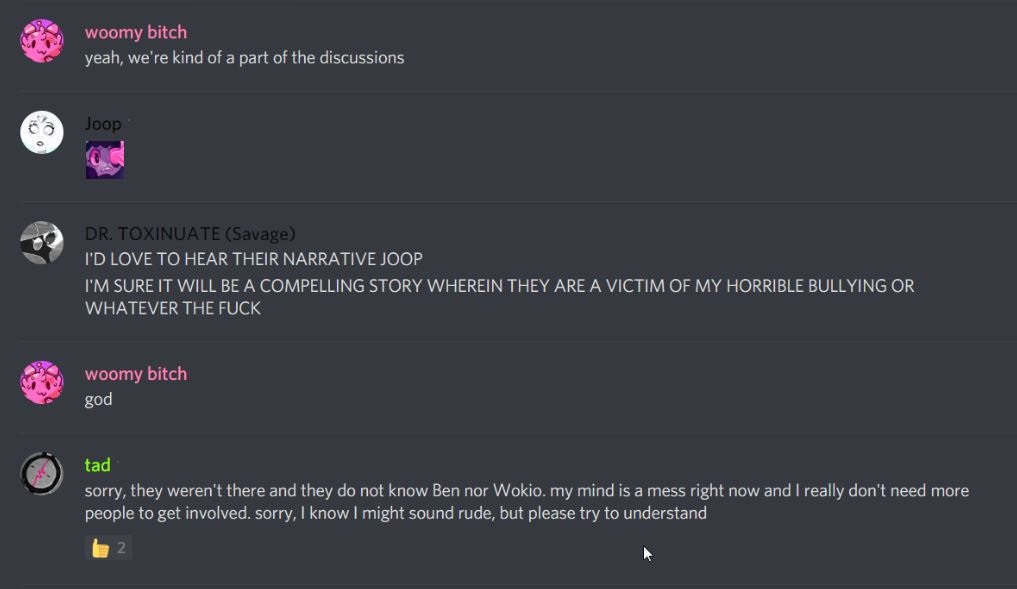Click the pink woomy bitch name above 'god'

(136, 374)
